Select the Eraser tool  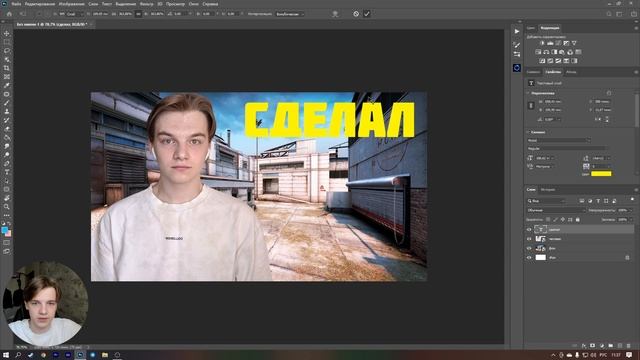tap(7, 129)
